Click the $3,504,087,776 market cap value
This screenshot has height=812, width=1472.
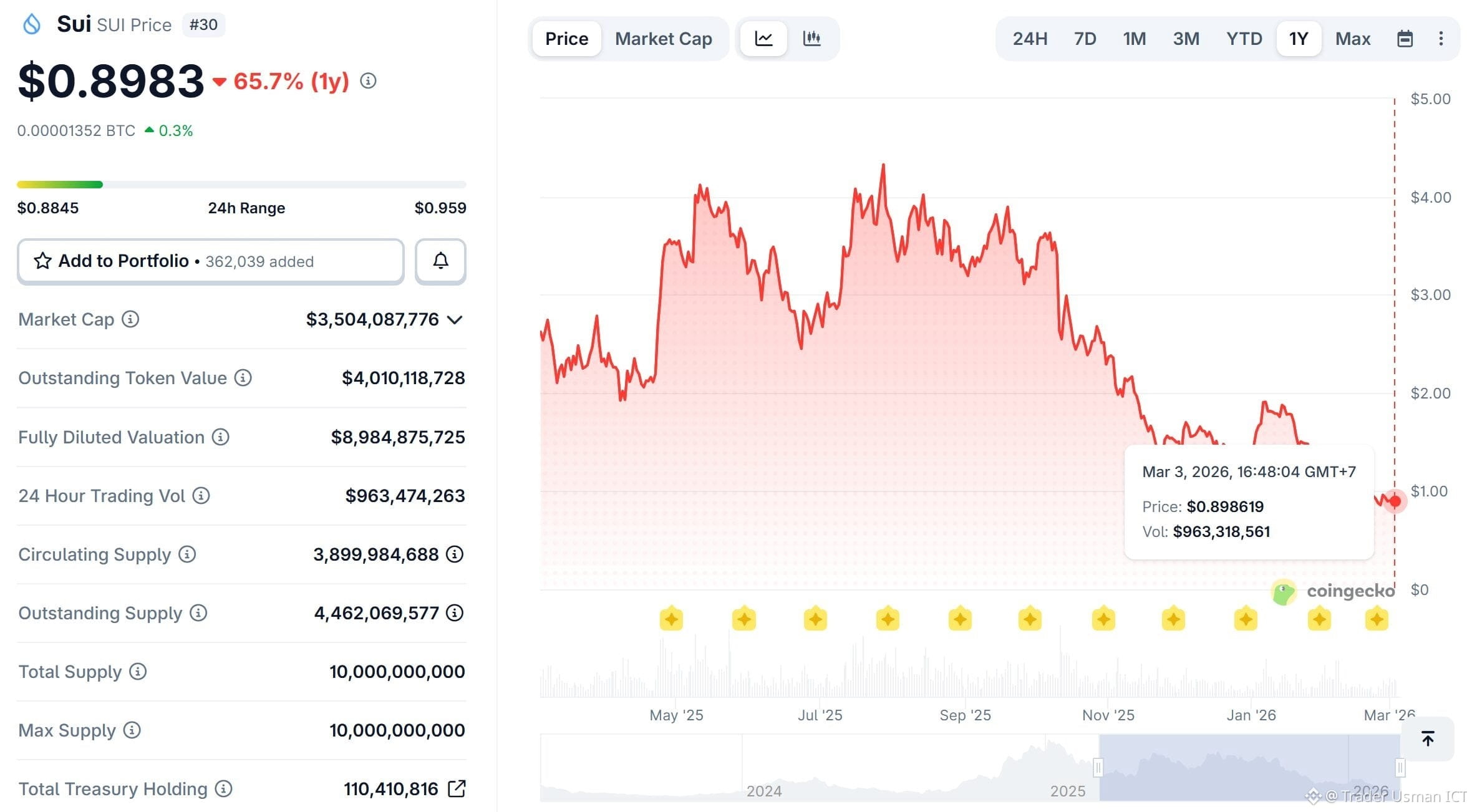372,319
